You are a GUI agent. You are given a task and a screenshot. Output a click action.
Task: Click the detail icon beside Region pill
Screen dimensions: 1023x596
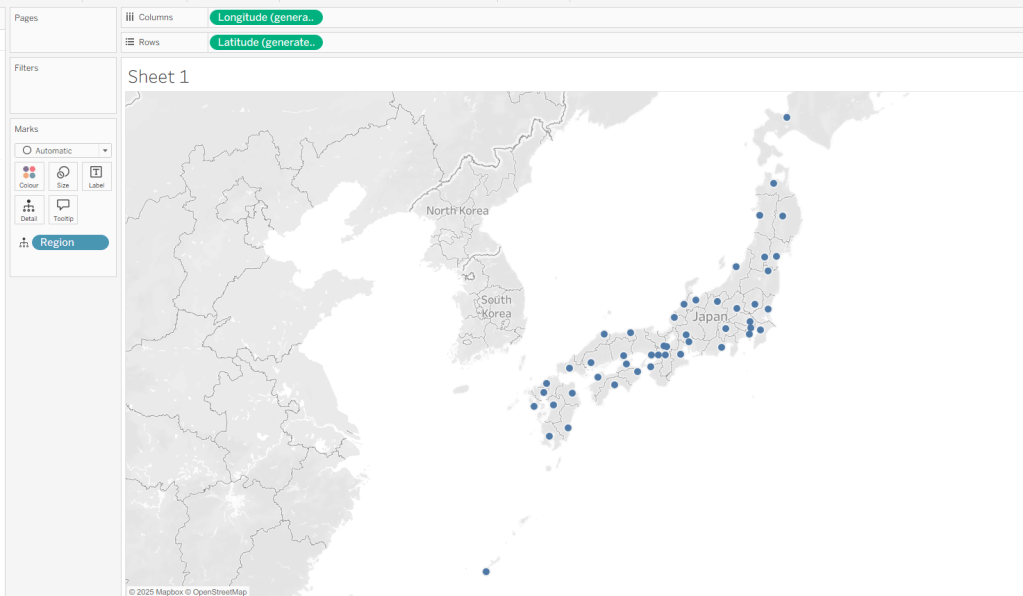click(24, 243)
